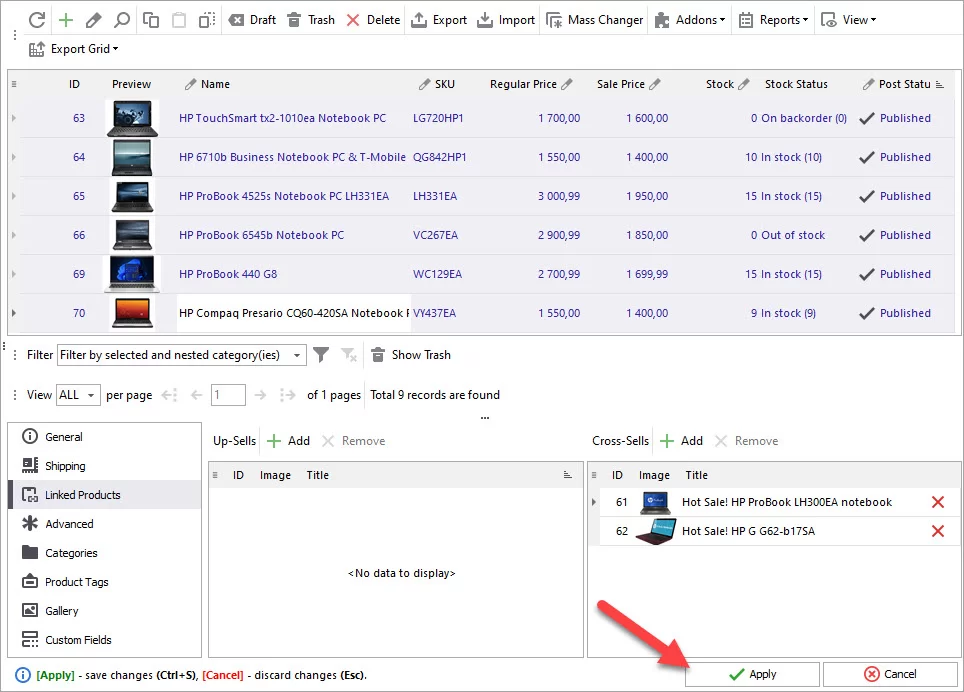This screenshot has height=692, width=964.
Task: Click the pencil Edit product icon
Action: coord(94,20)
